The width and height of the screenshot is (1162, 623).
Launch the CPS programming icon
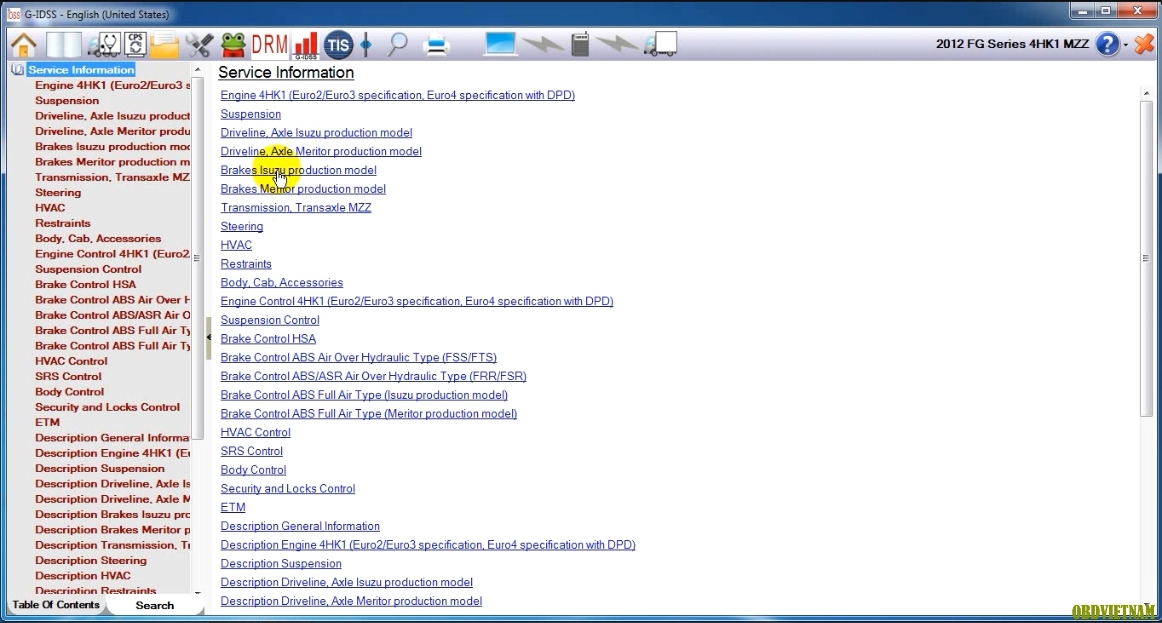[x=136, y=44]
